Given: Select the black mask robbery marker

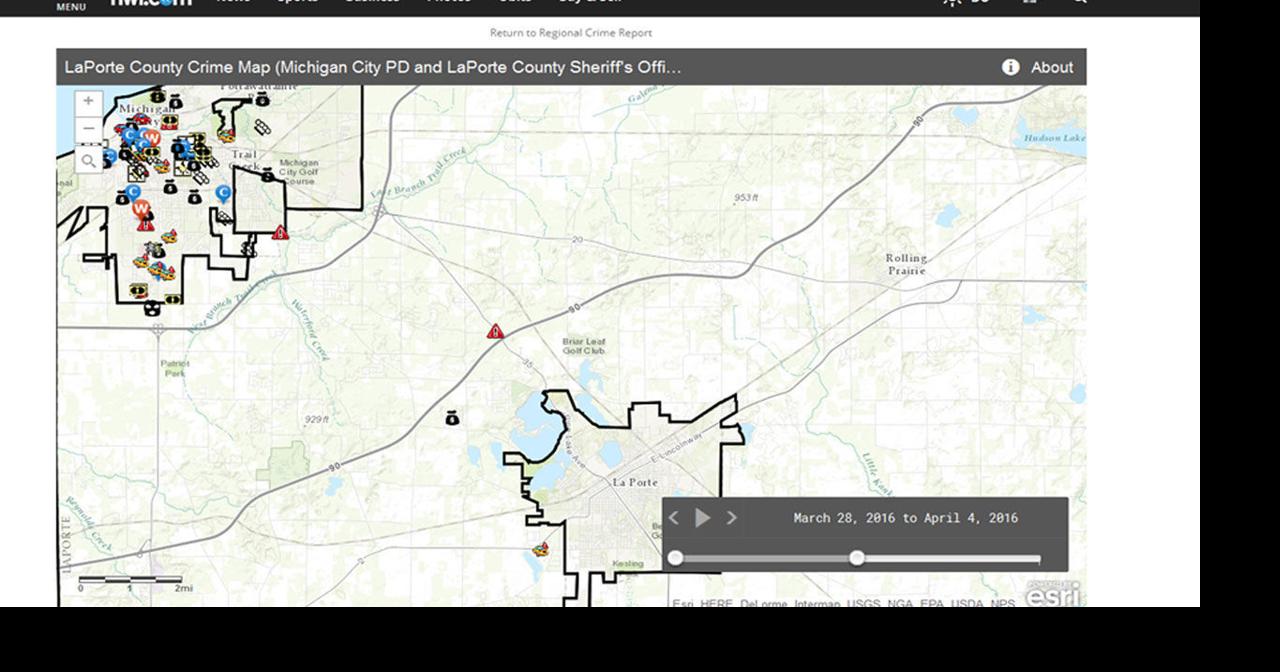Looking at the screenshot, I should (x=152, y=308).
